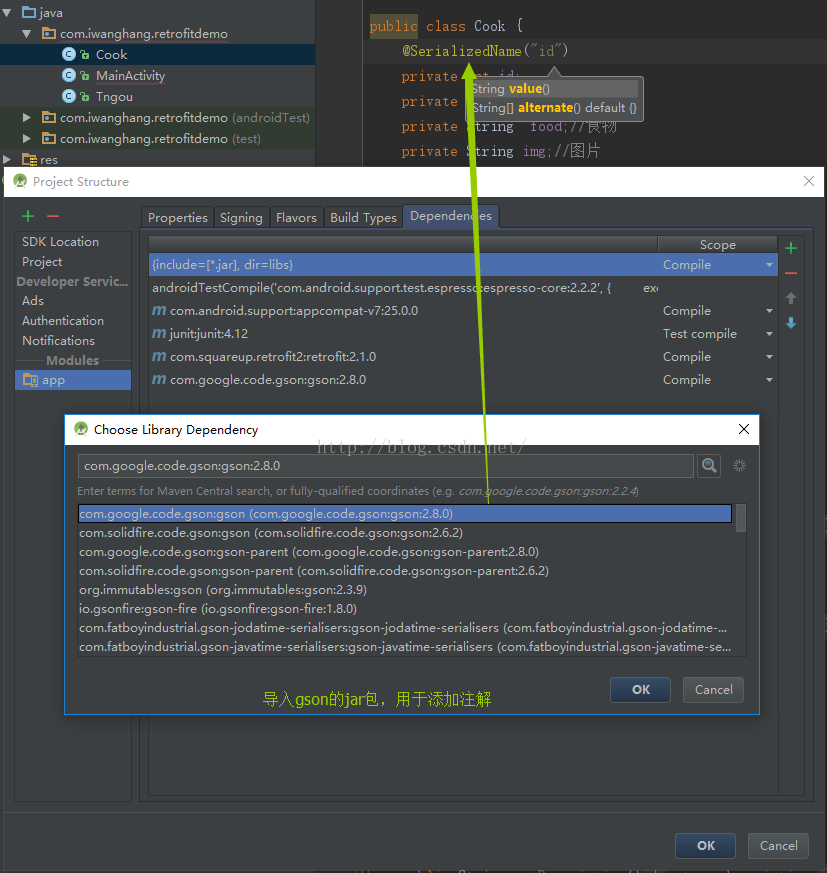The image size is (827, 873).
Task: Select io.gsonfire:gson-fire result
Action: (x=405, y=609)
